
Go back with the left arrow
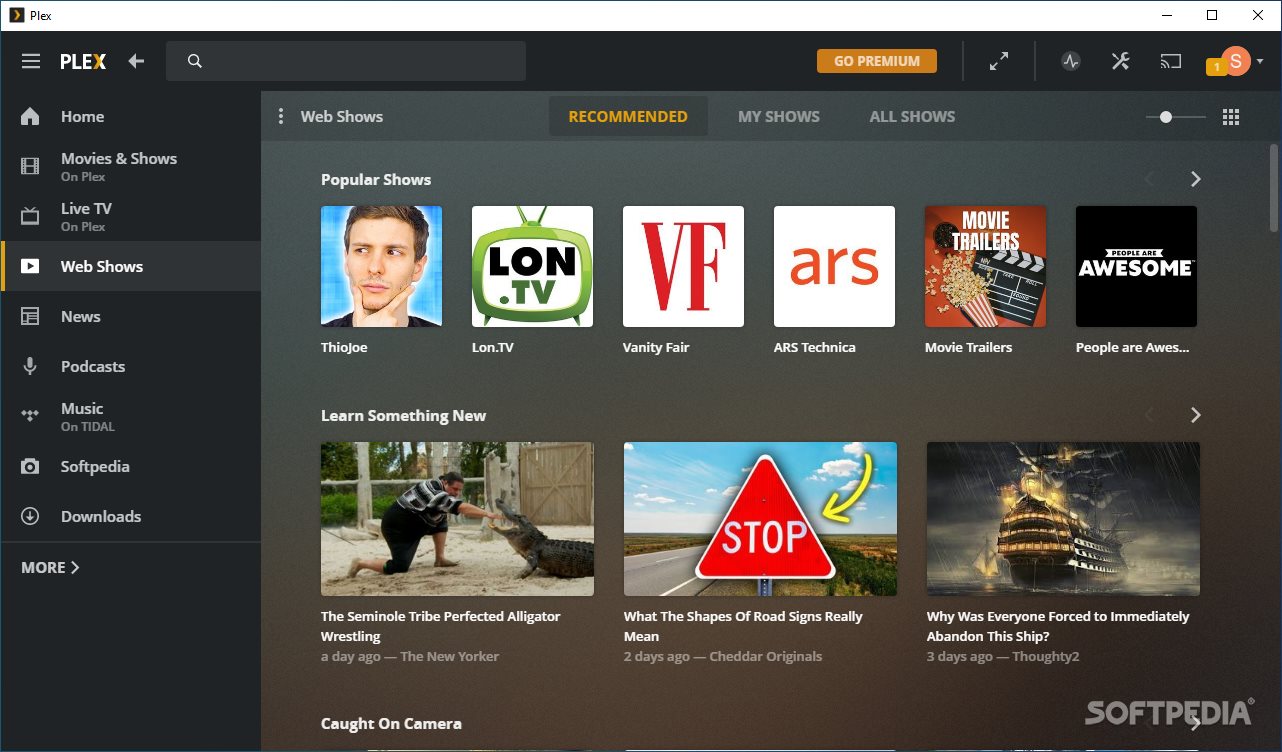(x=136, y=61)
